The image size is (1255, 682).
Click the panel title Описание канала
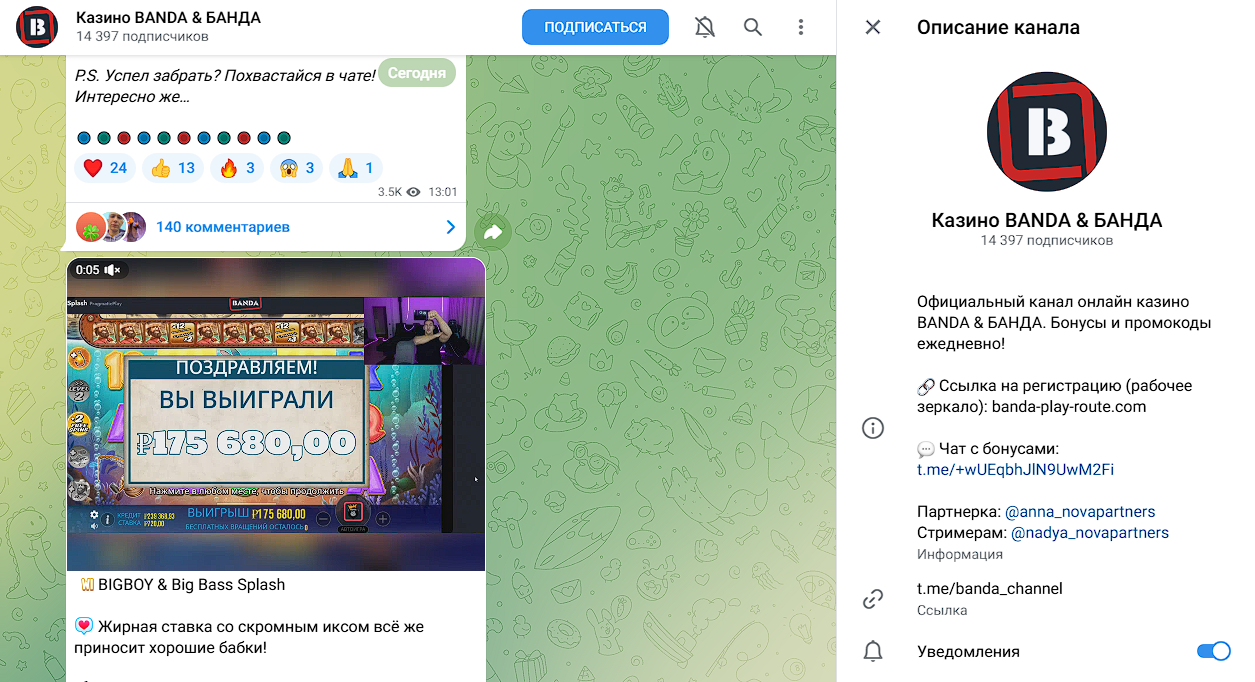998,27
